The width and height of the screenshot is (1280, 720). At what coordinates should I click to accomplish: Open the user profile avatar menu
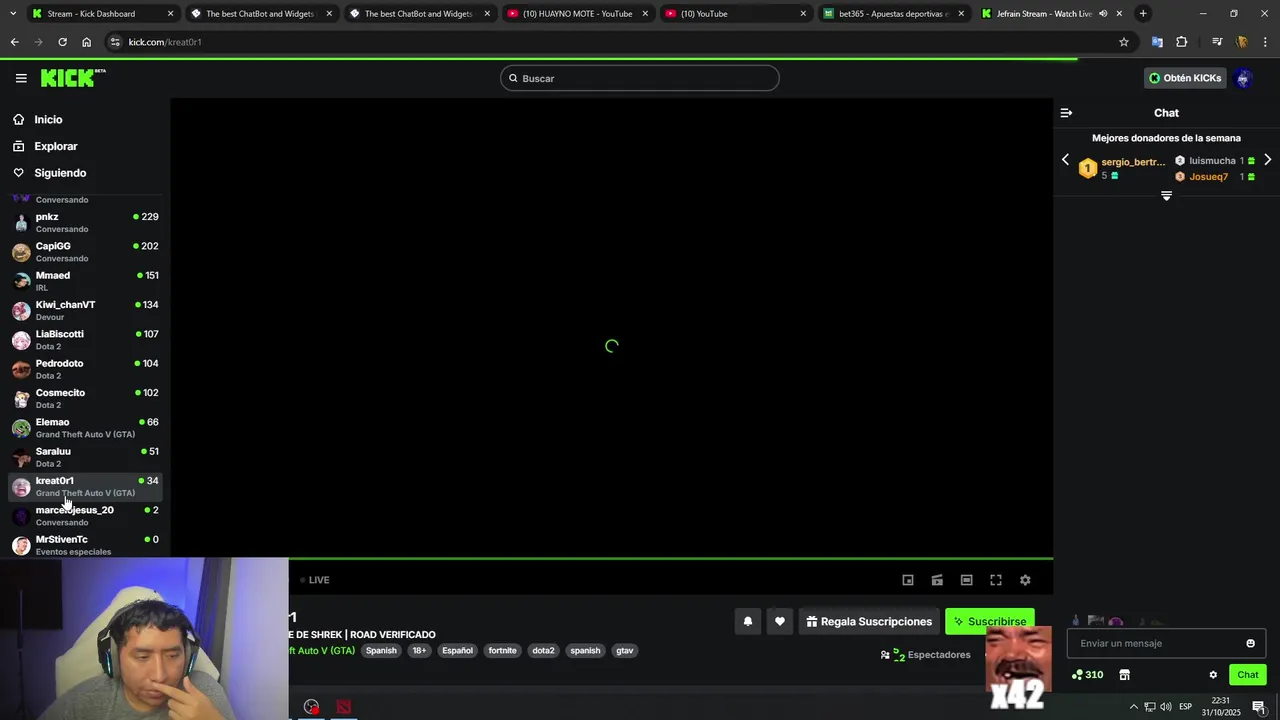coord(1244,78)
